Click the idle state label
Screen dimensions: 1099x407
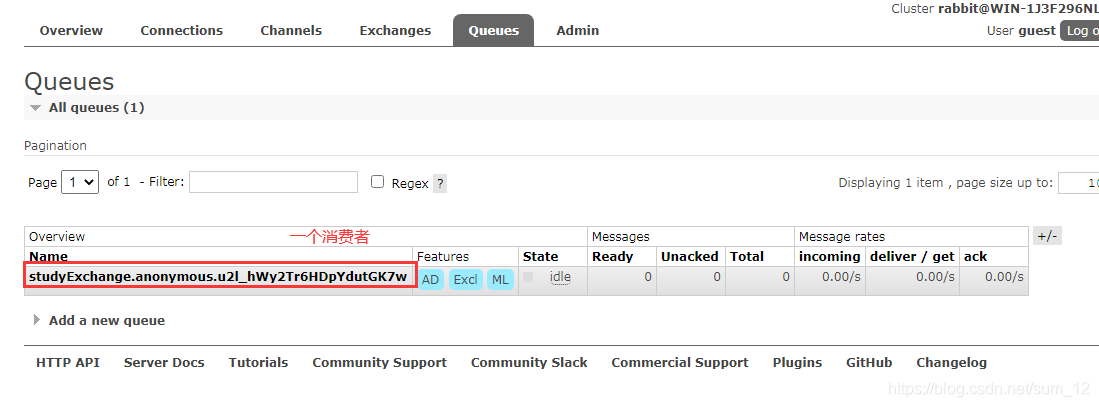click(560, 277)
